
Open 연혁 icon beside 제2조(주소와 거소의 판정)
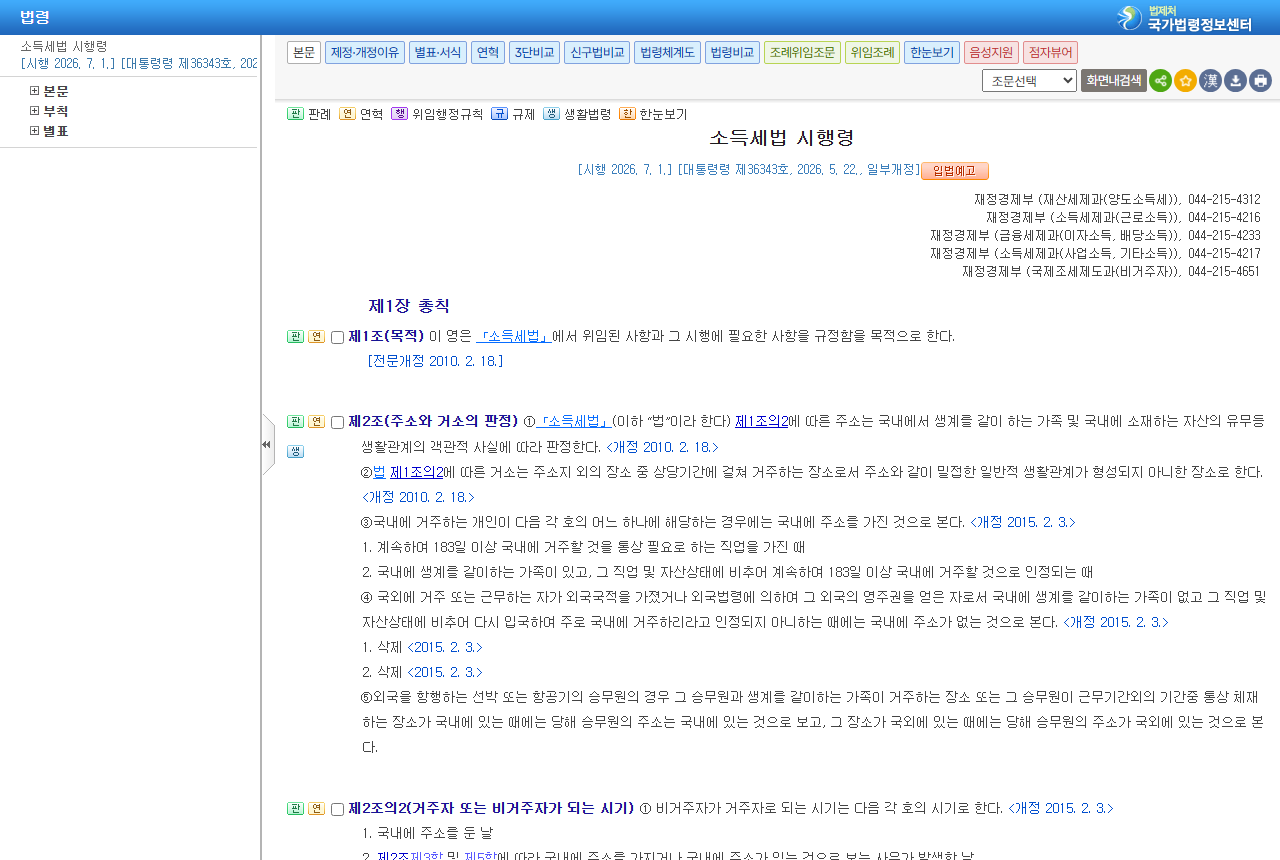tap(316, 422)
